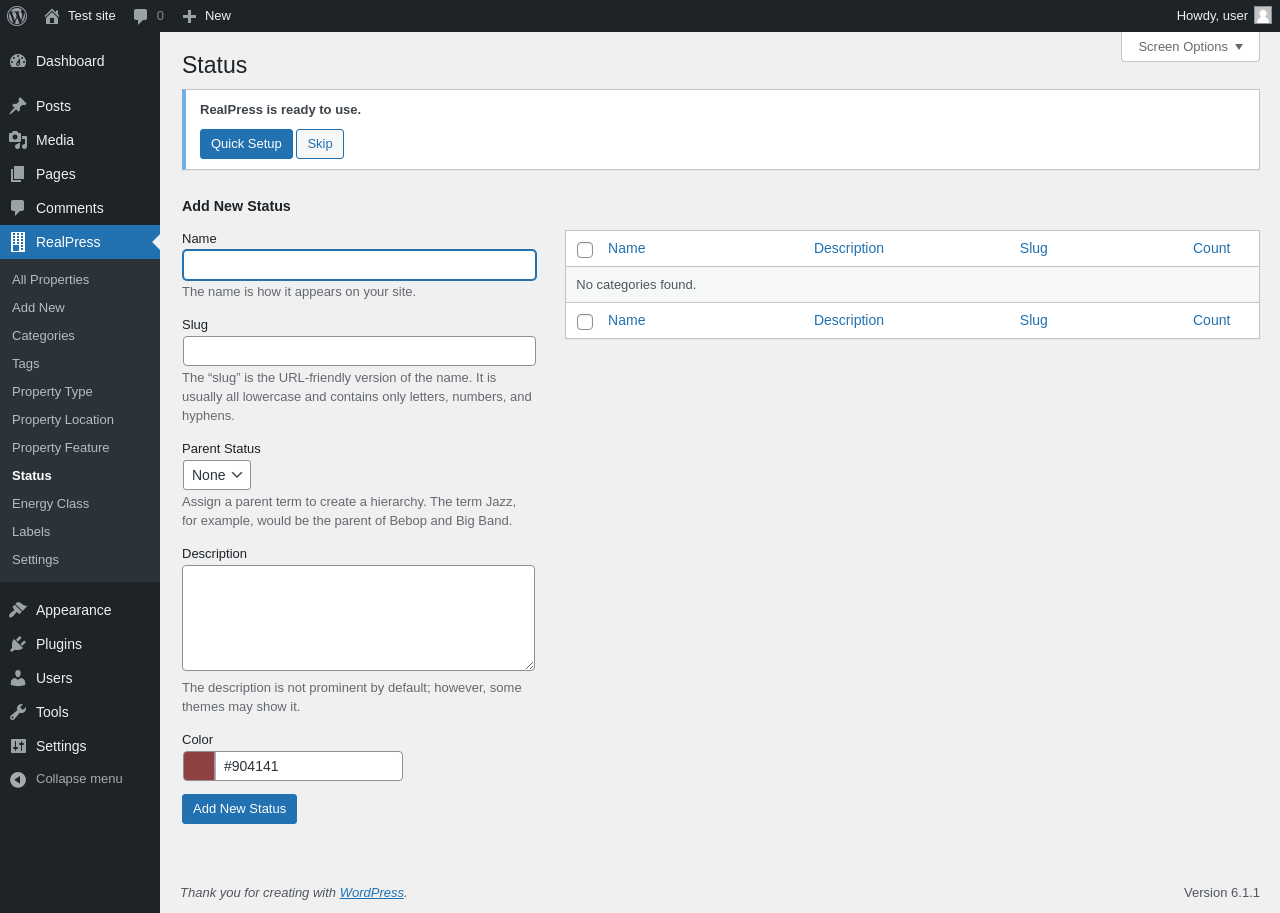Image resolution: width=1280 pixels, height=913 pixels.
Task: Click the Quick Setup button
Action: 246,144
